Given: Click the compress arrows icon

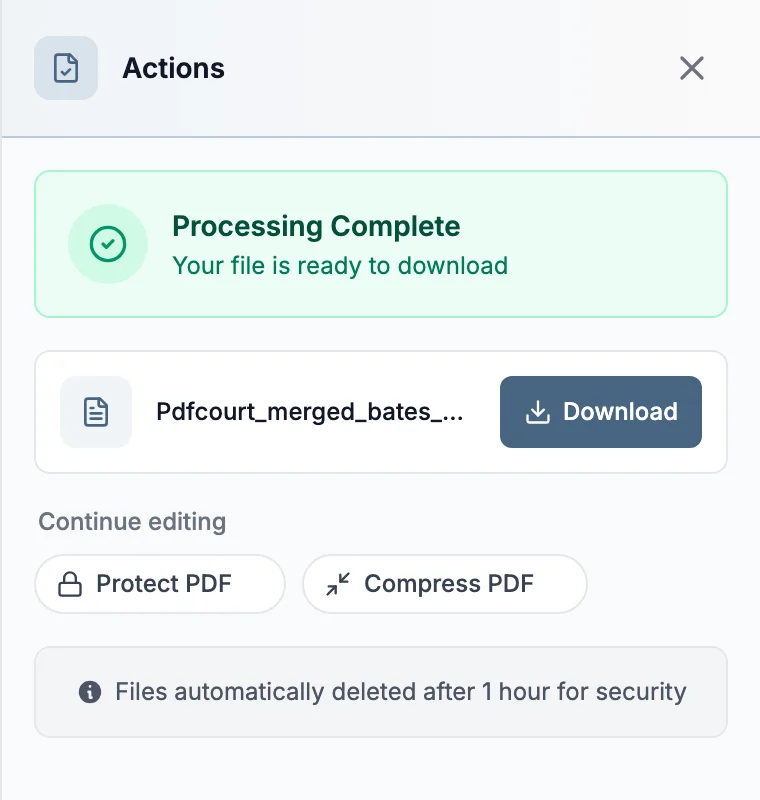Looking at the screenshot, I should pyautogui.click(x=338, y=584).
